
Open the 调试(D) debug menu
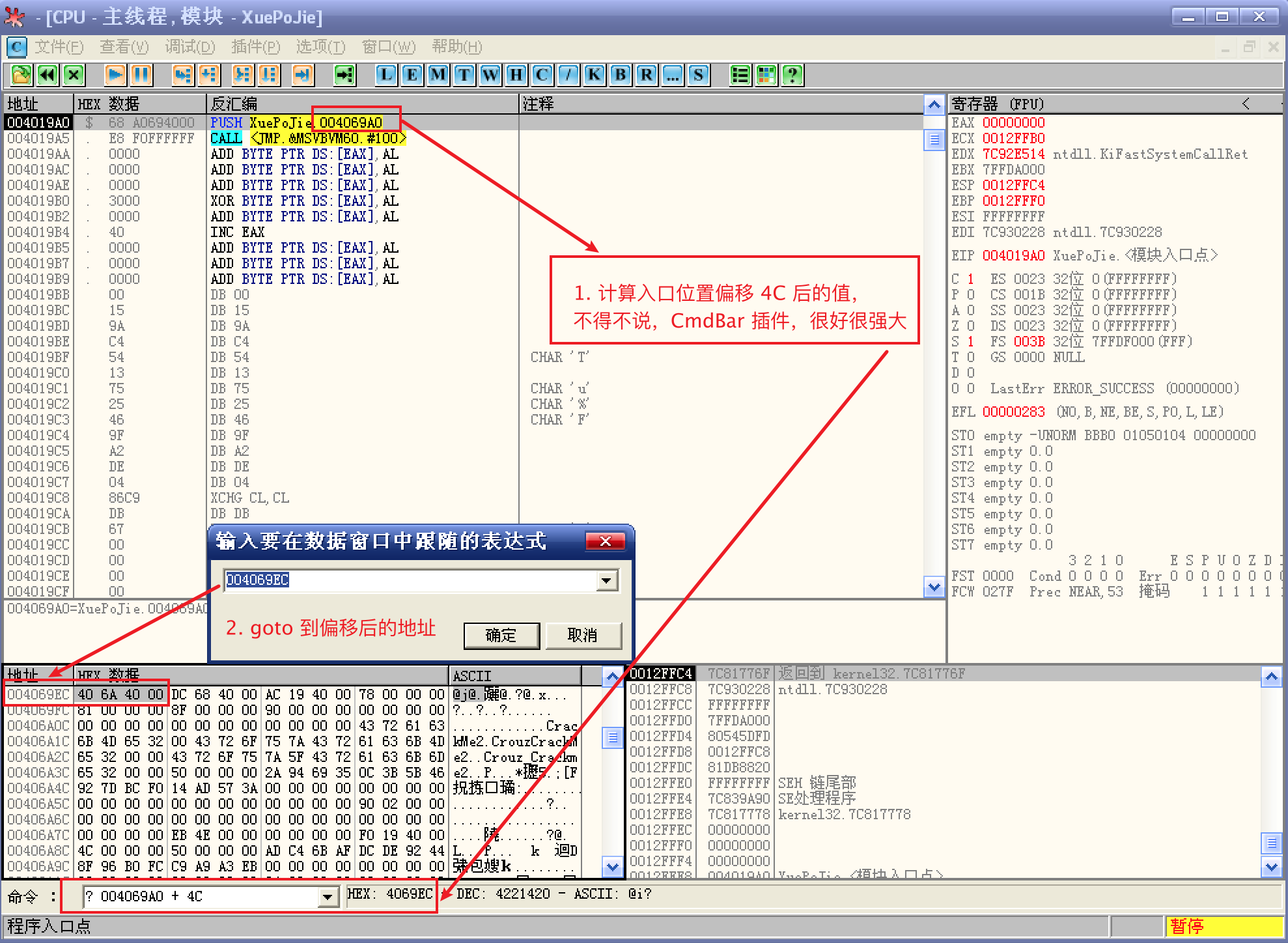pos(189,47)
